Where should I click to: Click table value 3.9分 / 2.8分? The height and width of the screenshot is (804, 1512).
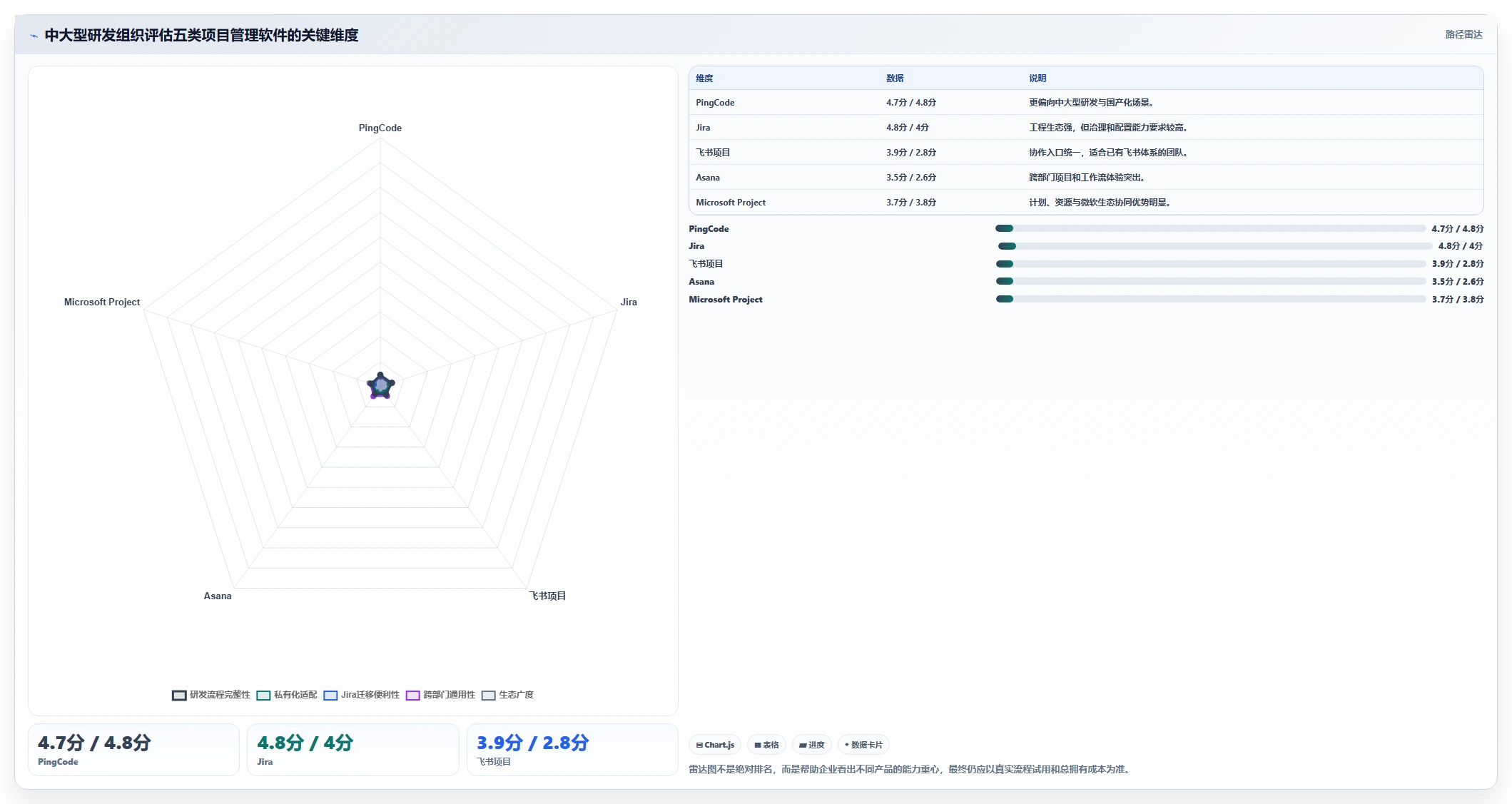(x=911, y=153)
